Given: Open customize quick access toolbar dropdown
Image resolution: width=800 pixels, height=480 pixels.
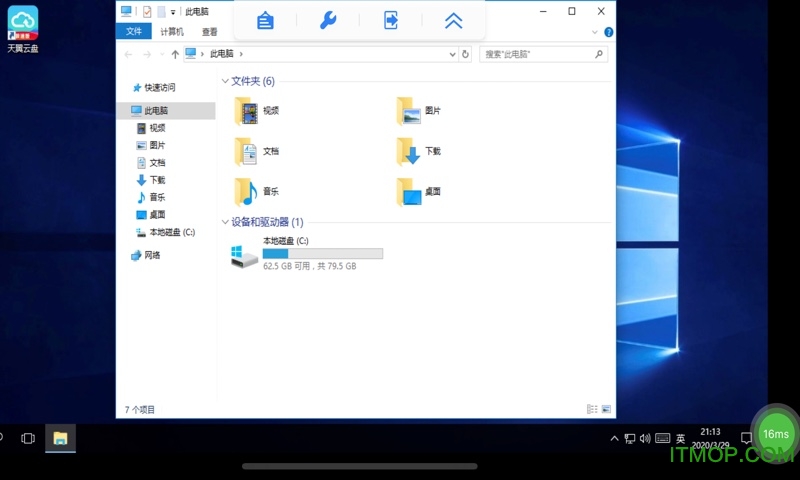Looking at the screenshot, I should coord(173,12).
